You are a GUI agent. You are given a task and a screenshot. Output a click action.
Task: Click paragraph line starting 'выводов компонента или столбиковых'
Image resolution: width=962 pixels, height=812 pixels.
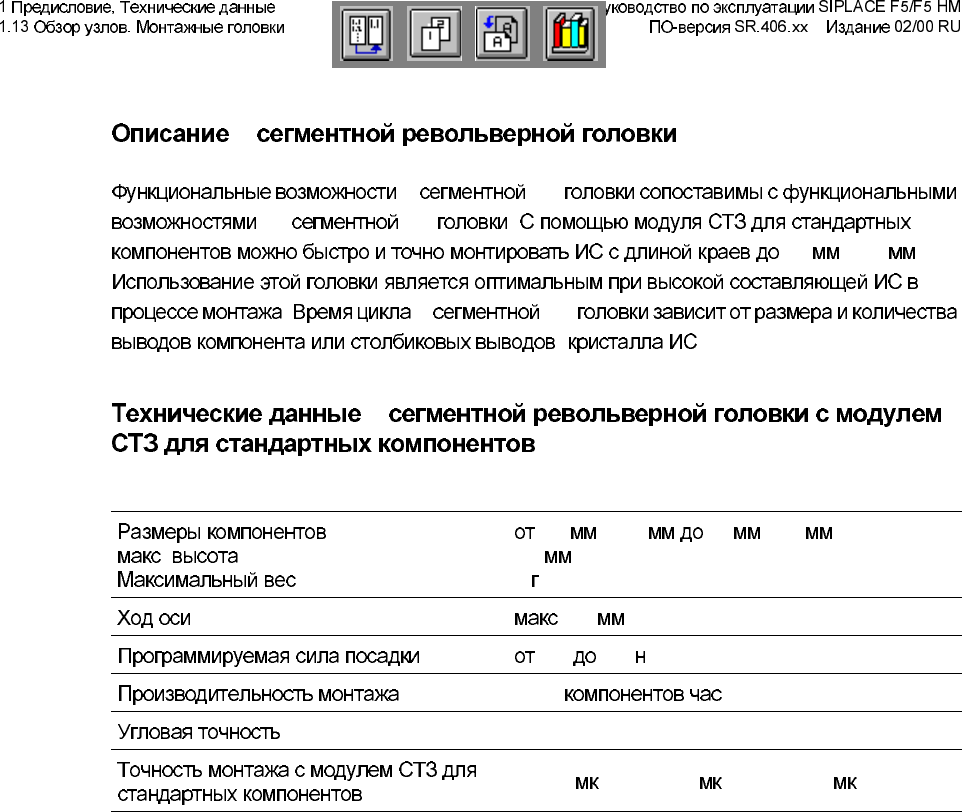click(x=404, y=342)
